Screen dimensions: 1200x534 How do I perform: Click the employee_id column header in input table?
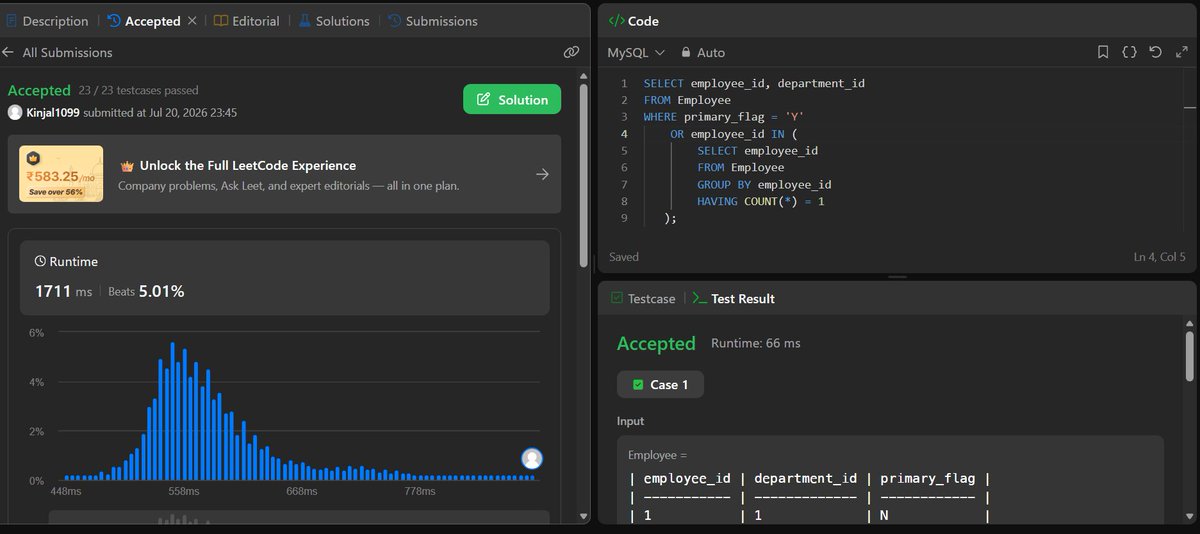pos(686,479)
